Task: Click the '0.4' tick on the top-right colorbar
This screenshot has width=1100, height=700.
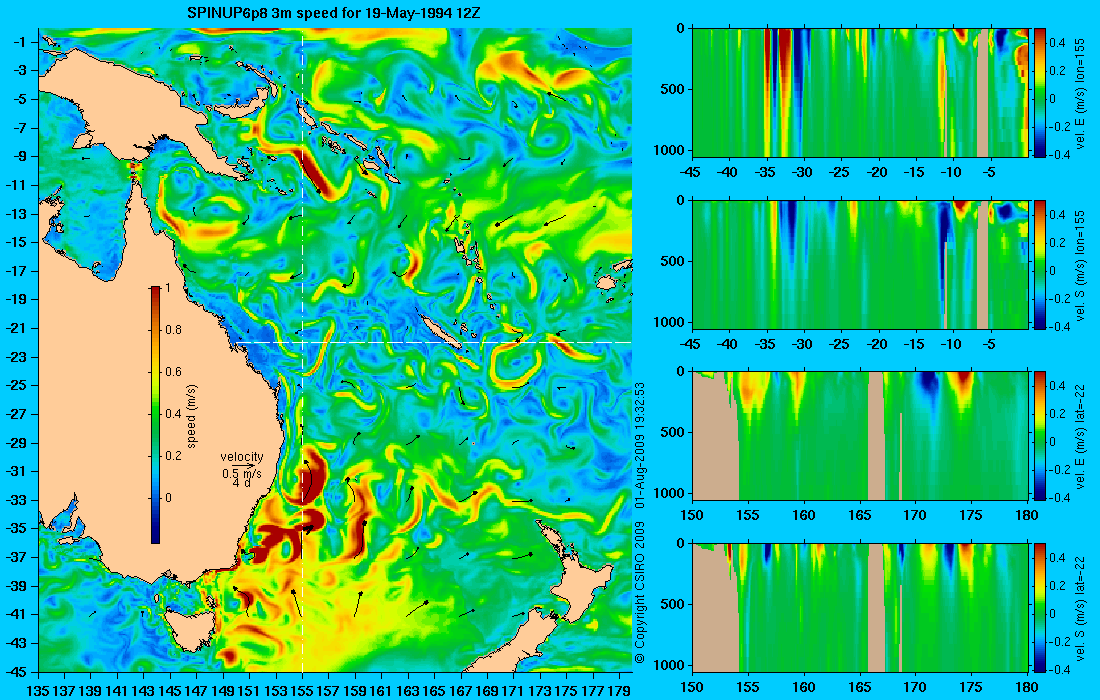Action: click(1057, 42)
